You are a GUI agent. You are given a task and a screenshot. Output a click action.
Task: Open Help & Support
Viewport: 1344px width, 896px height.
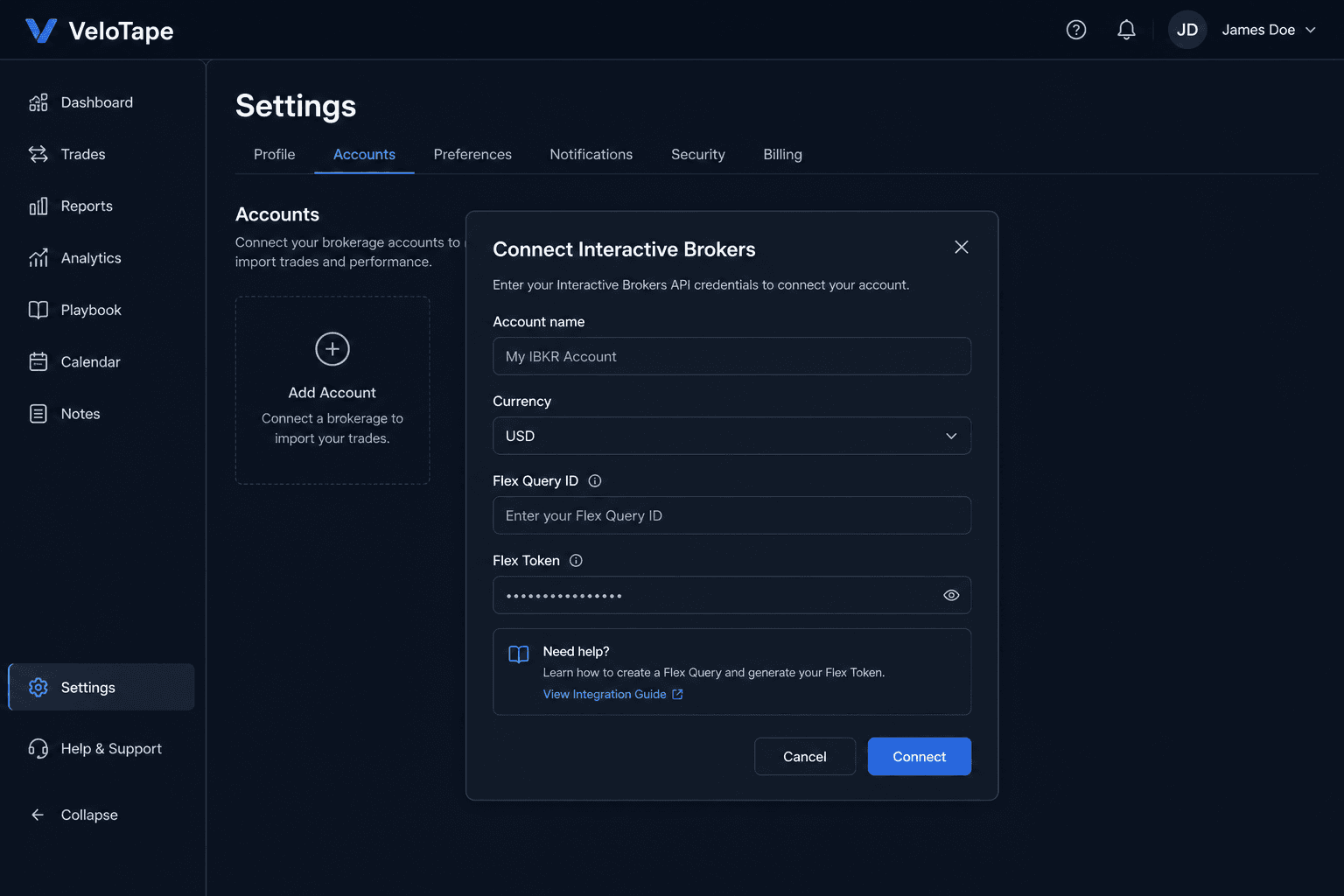tap(111, 749)
